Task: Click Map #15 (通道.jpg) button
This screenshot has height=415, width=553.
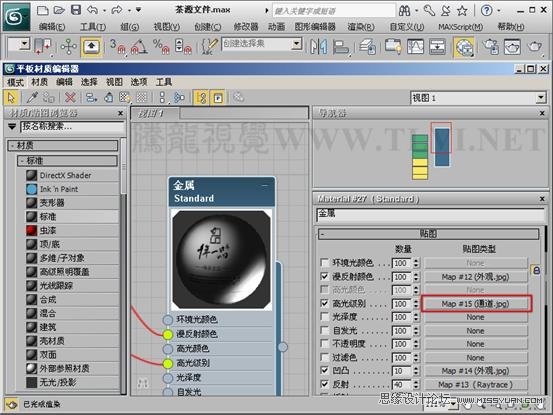Action: pyautogui.click(x=476, y=304)
